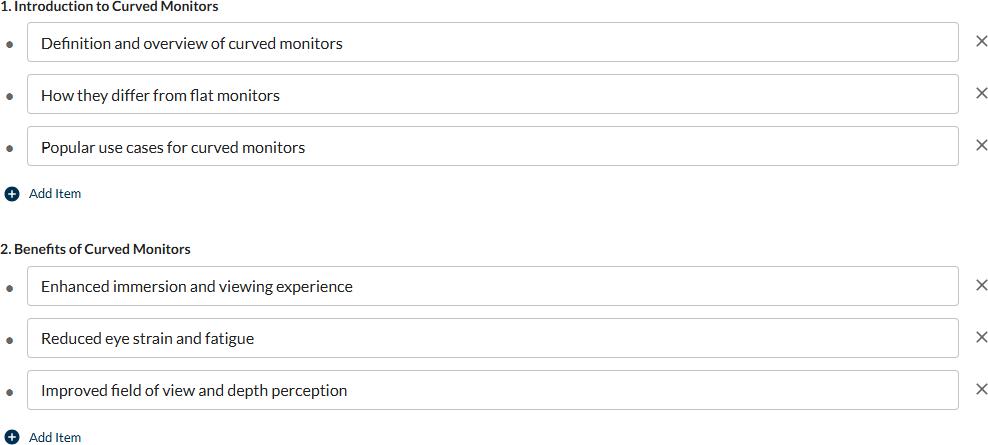Viewport: 988px width, 445px height.
Task: Edit the 'Definition and overview of curved monitors' field
Action: [x=492, y=43]
